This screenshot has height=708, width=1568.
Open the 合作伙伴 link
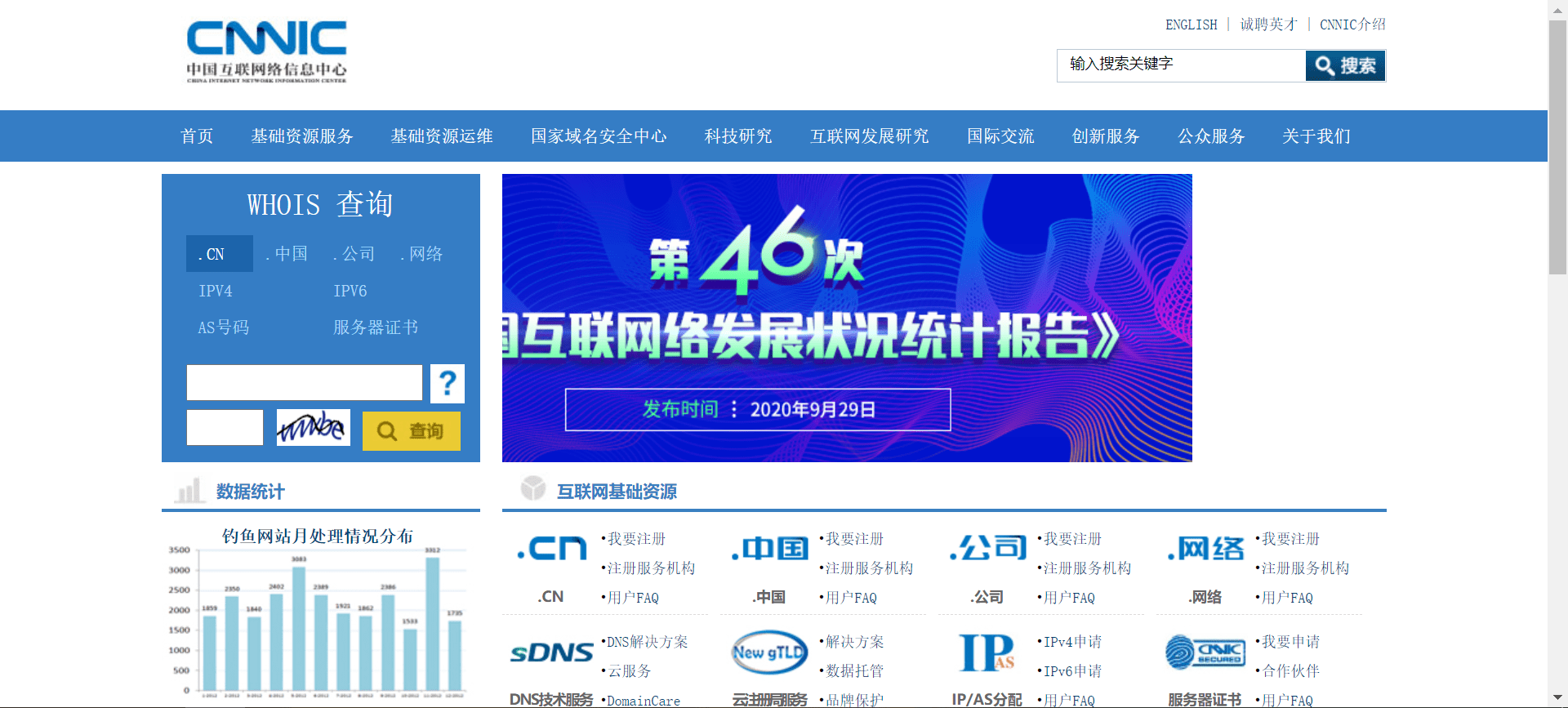(1290, 671)
